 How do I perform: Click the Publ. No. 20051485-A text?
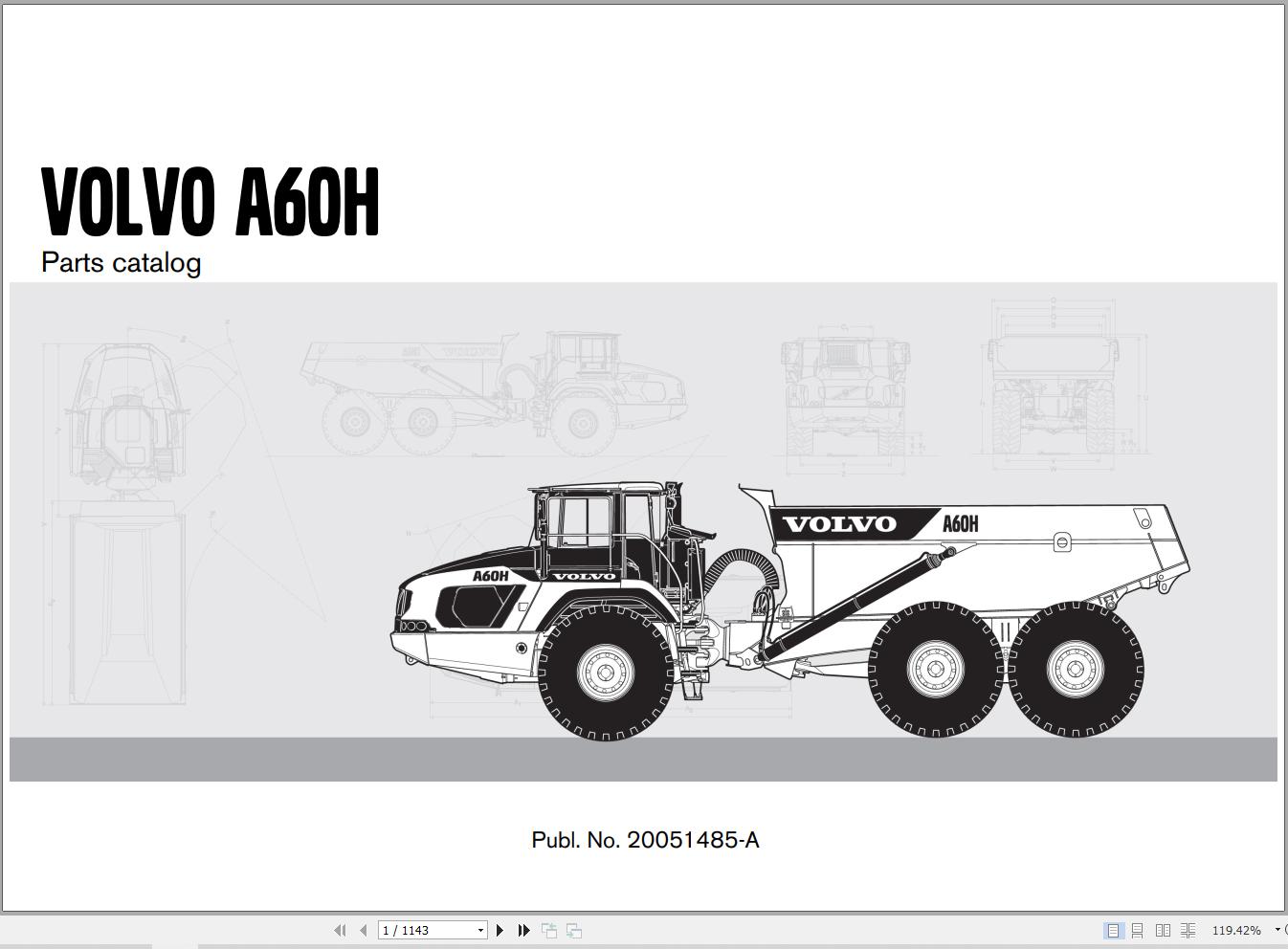pyautogui.click(x=645, y=840)
